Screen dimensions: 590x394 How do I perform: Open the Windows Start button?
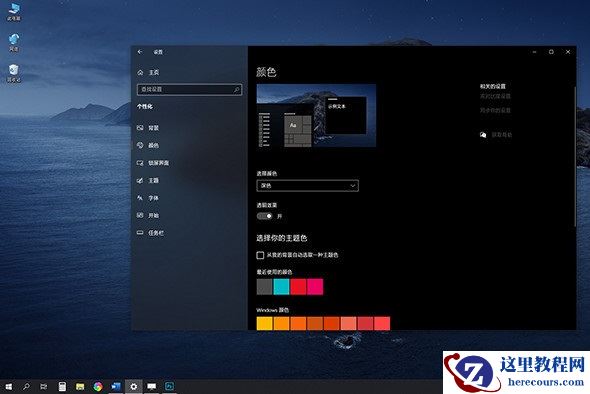click(8, 386)
